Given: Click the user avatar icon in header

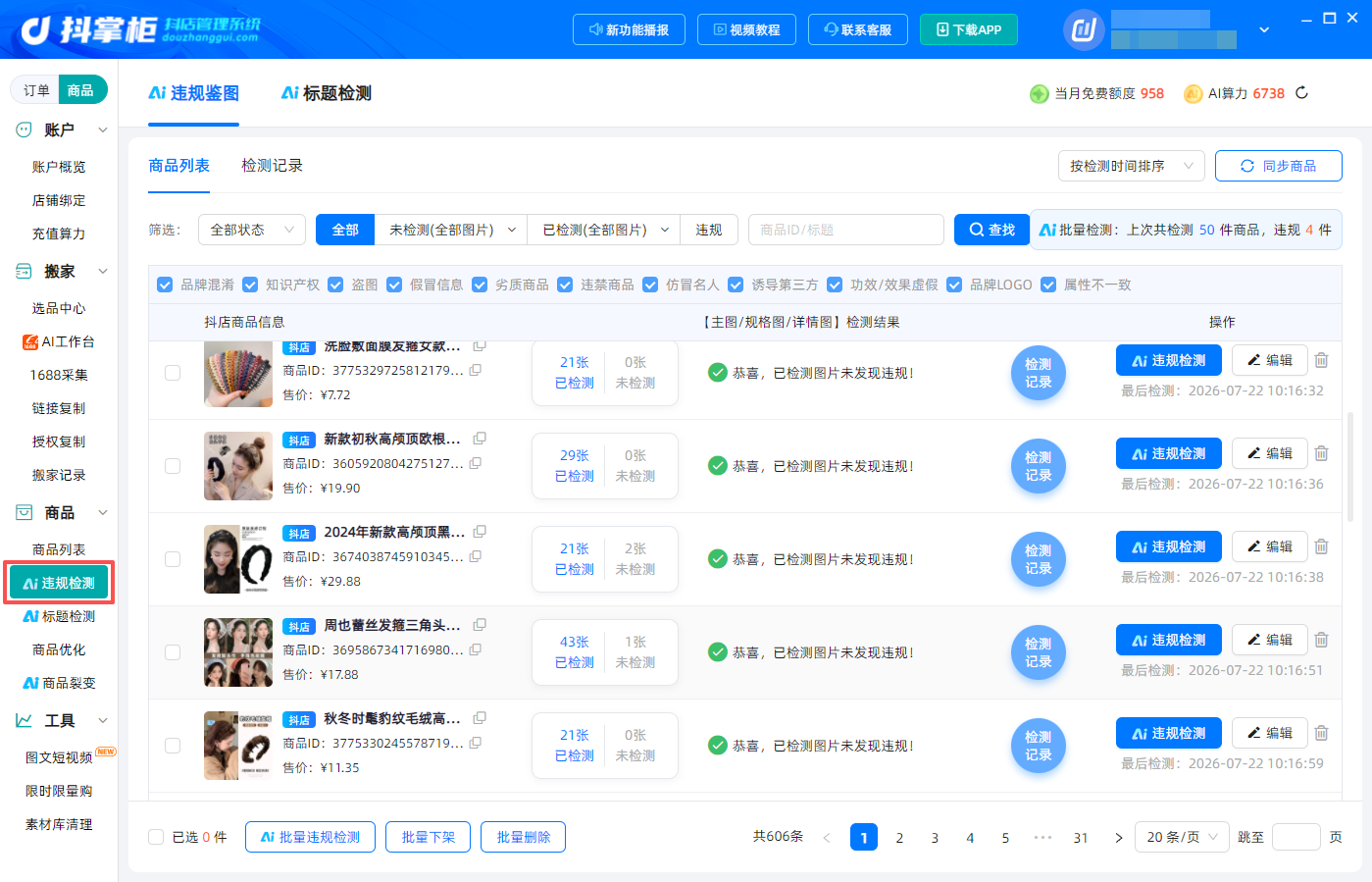Looking at the screenshot, I should tap(1084, 29).
